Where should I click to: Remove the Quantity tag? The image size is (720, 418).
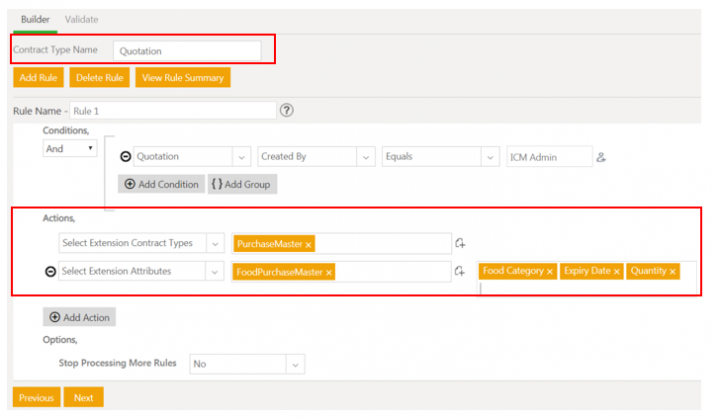pyautogui.click(x=673, y=271)
